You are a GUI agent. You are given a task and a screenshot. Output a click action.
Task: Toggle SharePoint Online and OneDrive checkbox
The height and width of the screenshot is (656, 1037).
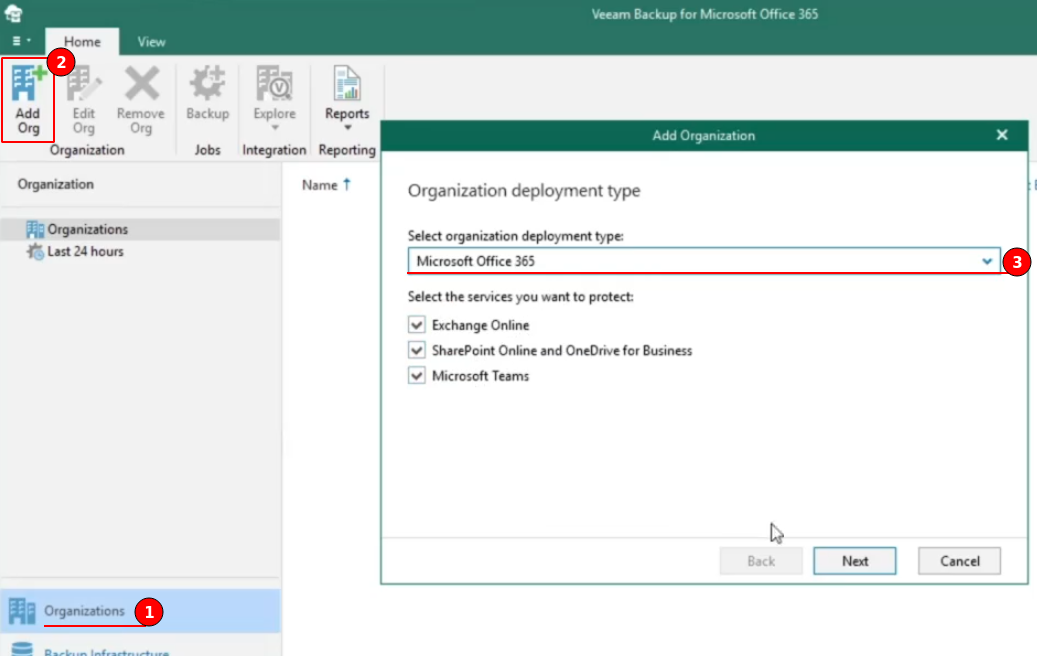tap(417, 350)
